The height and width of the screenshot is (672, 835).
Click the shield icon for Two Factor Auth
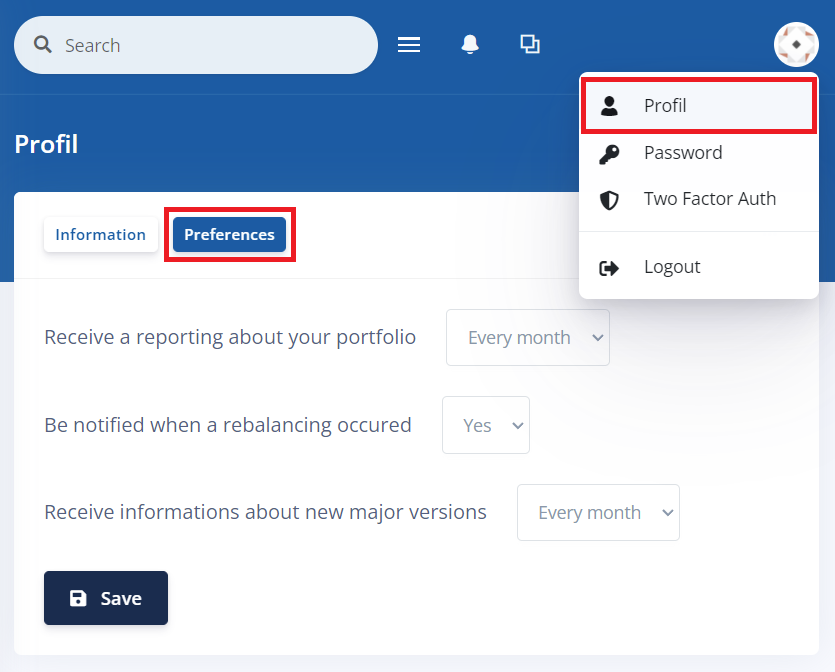(x=609, y=199)
